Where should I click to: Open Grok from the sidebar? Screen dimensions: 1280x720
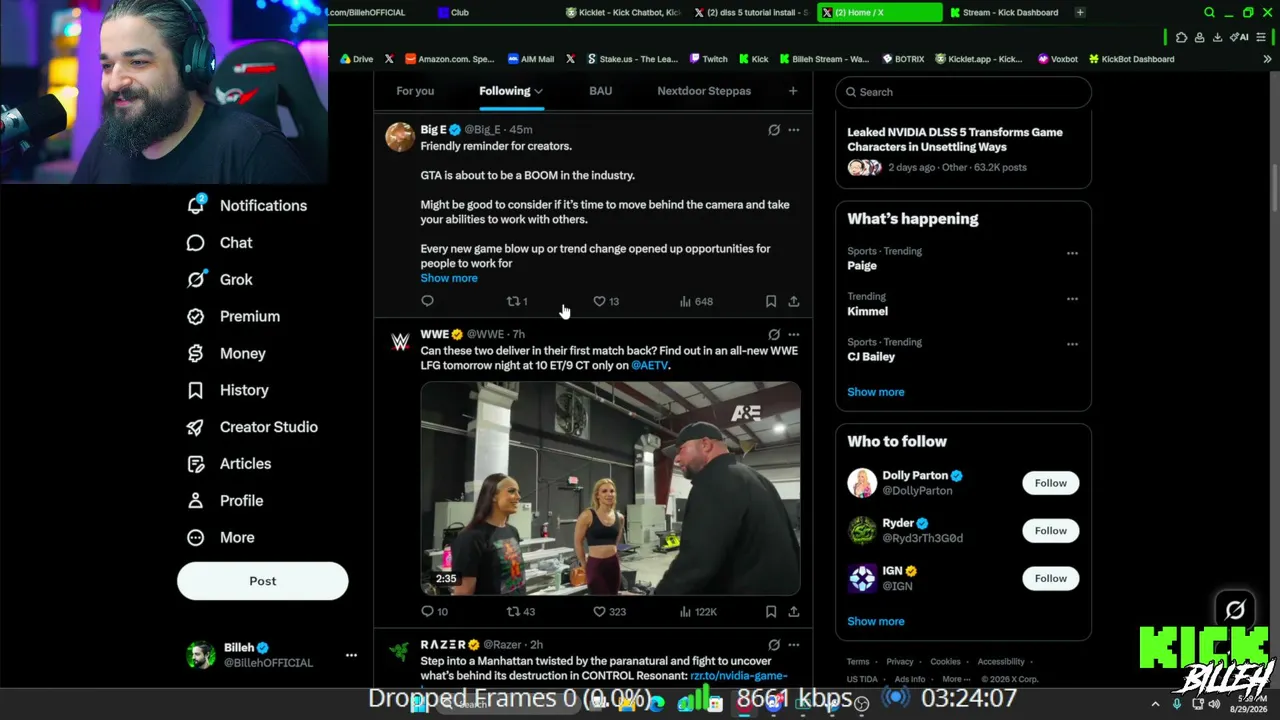click(220, 280)
